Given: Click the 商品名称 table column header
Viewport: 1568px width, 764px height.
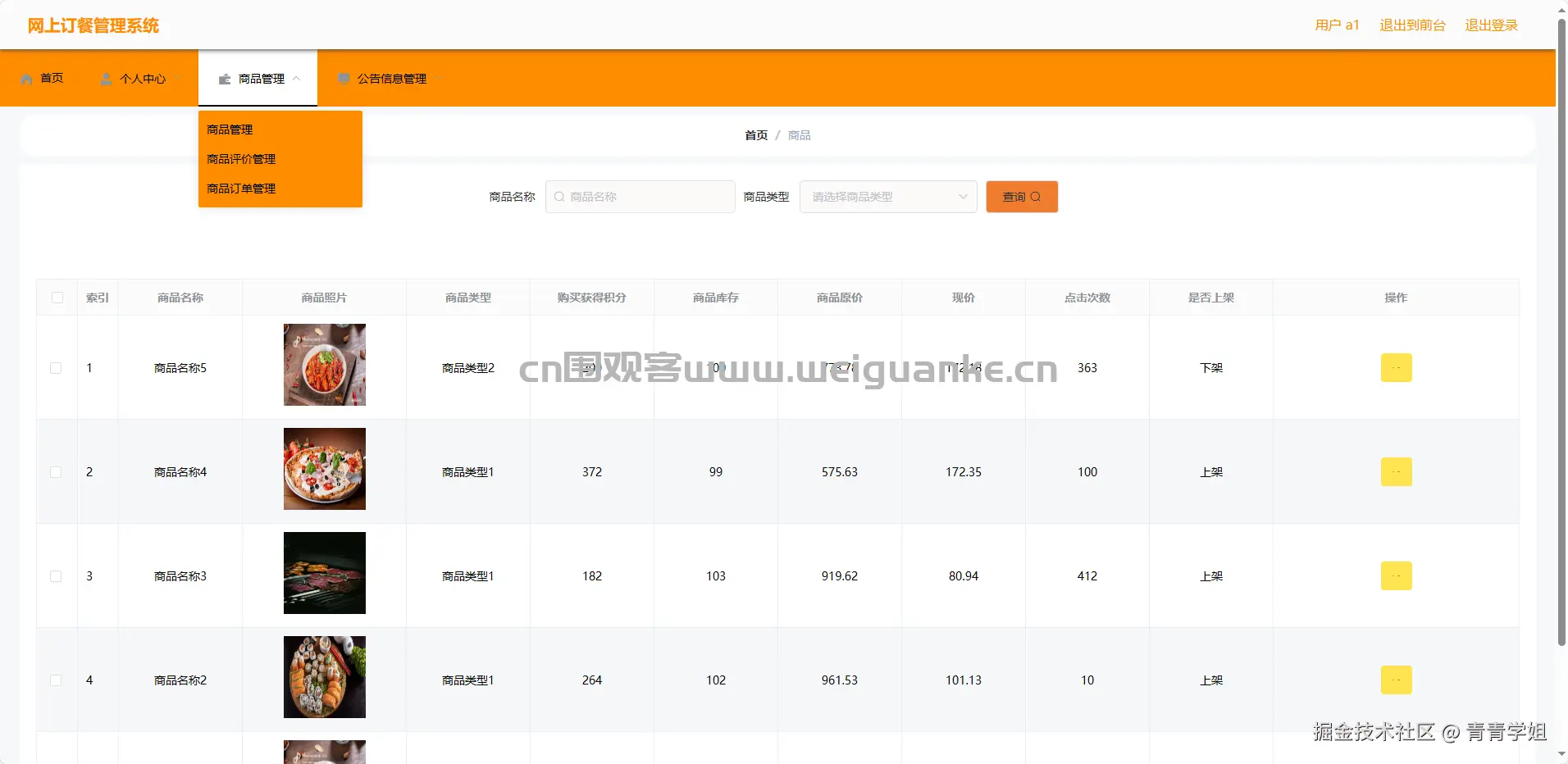Looking at the screenshot, I should pos(180,298).
